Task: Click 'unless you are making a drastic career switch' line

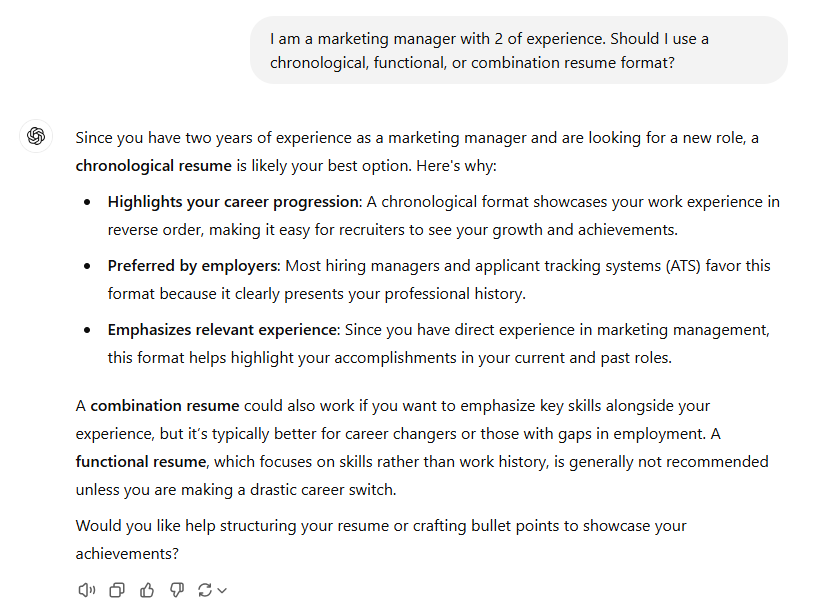Action: point(236,489)
